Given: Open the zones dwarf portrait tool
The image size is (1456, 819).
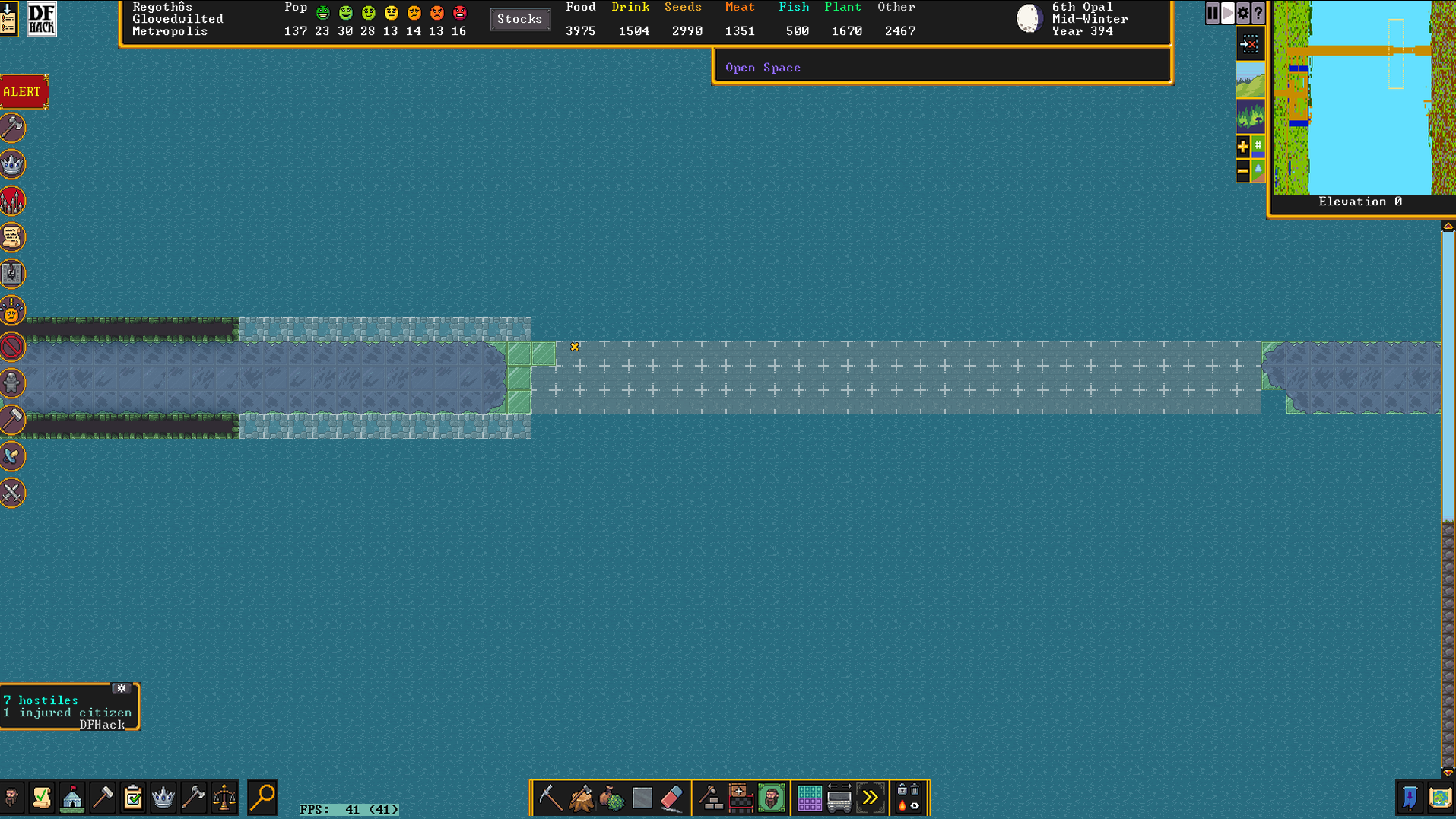Looking at the screenshot, I should (x=772, y=798).
